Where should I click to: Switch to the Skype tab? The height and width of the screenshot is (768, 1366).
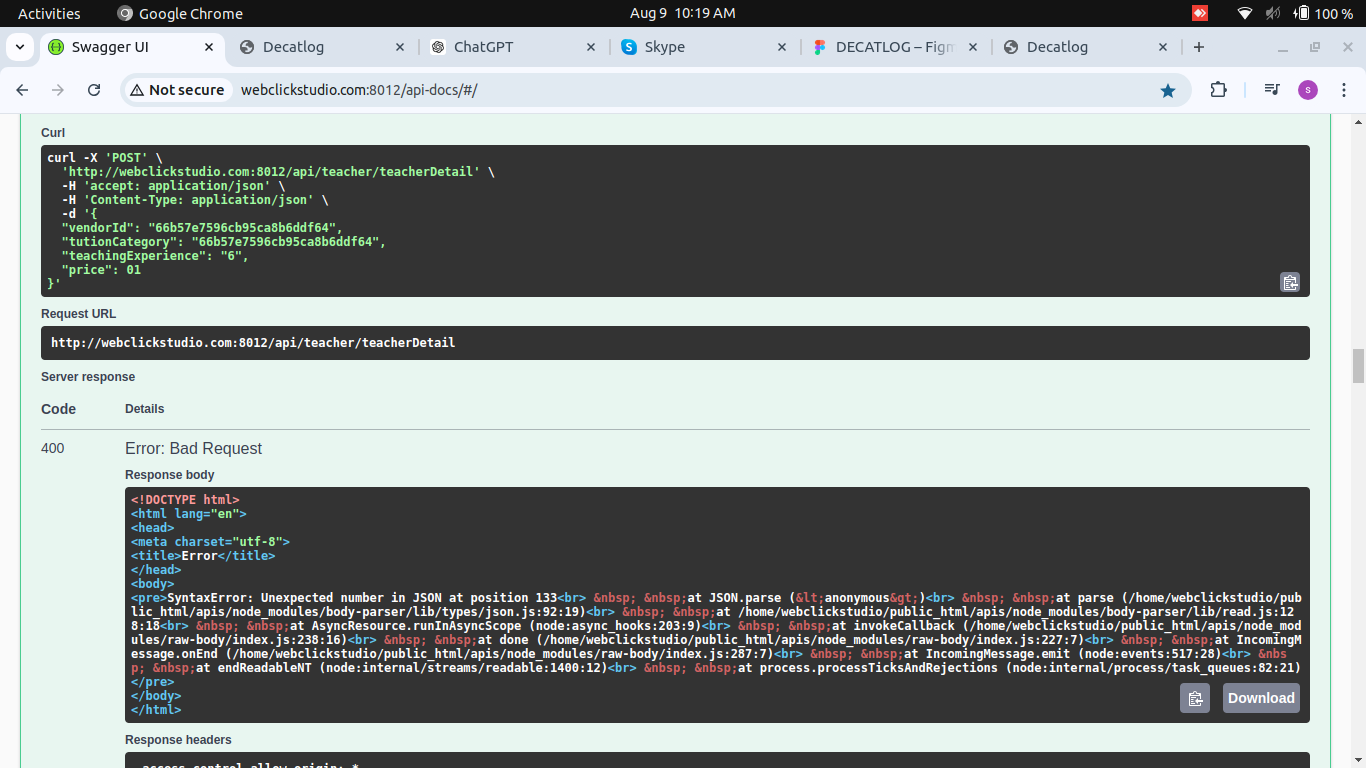pyautogui.click(x=664, y=47)
